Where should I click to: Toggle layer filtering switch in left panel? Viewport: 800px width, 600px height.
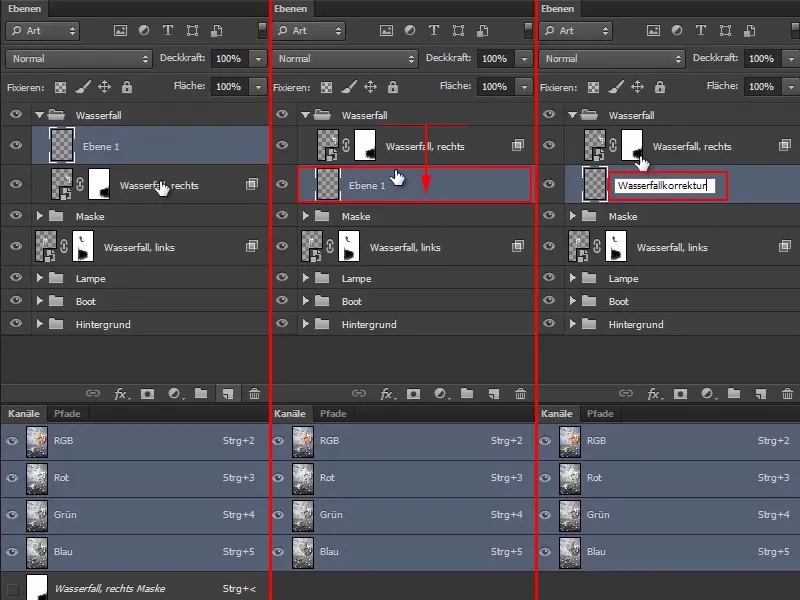click(262, 31)
